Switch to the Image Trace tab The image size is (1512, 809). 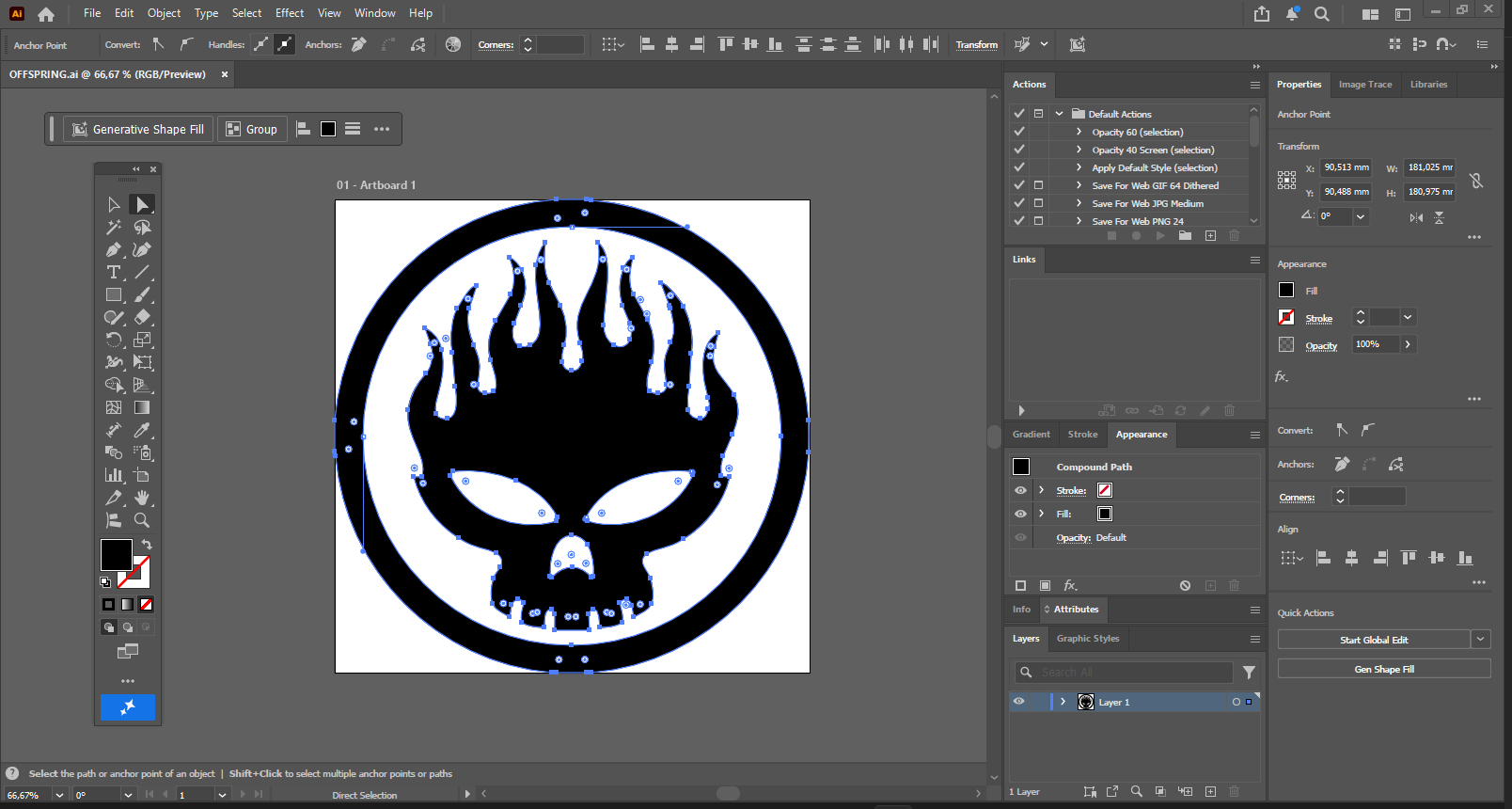[x=1365, y=85]
